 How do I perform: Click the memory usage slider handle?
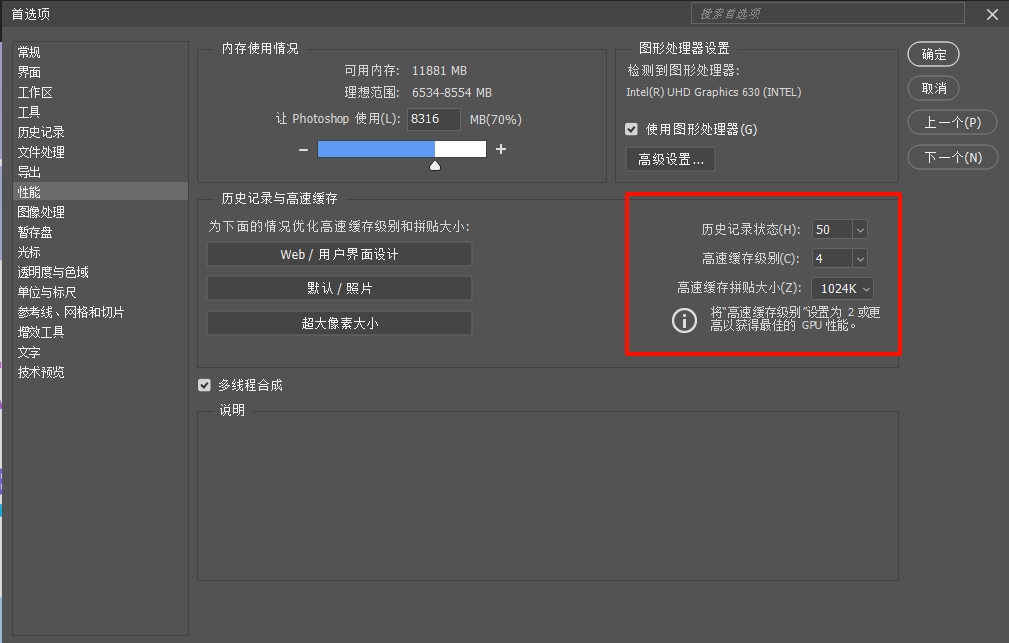[x=435, y=165]
